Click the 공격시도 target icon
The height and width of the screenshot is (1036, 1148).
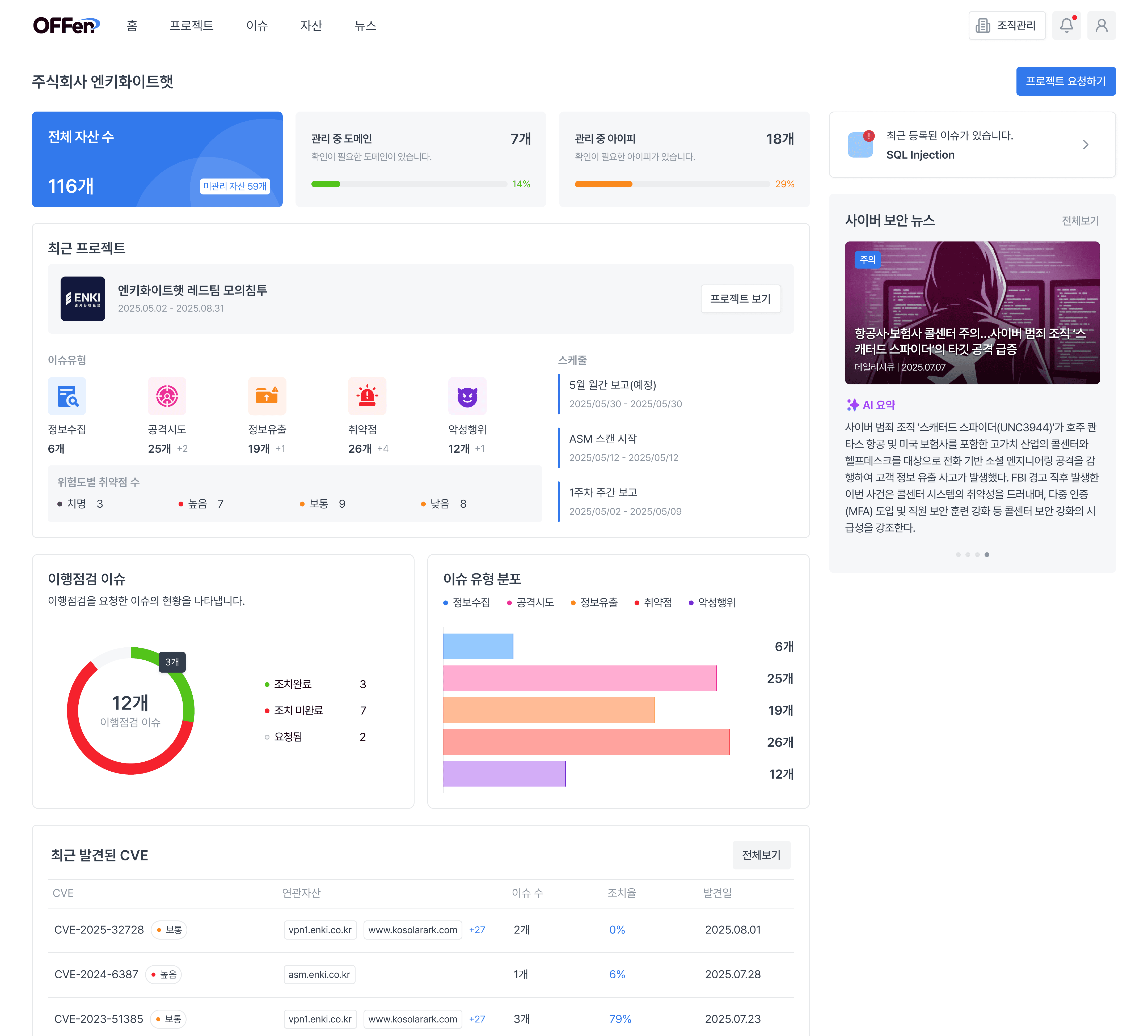(x=167, y=396)
